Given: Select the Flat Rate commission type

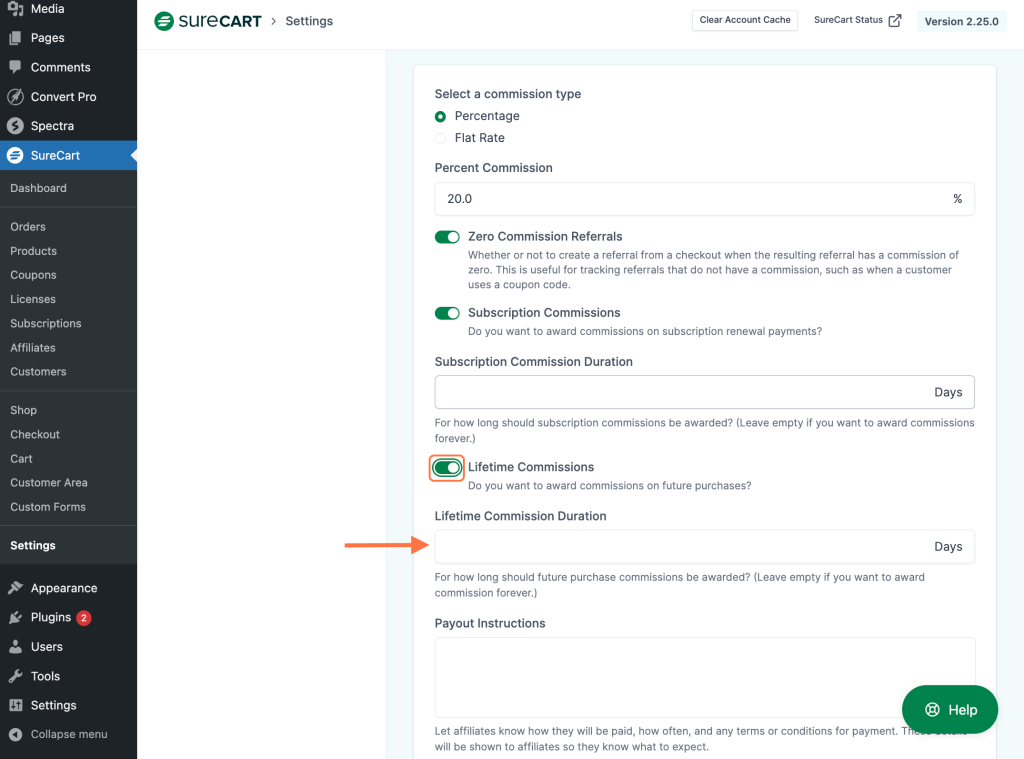Looking at the screenshot, I should (x=440, y=137).
